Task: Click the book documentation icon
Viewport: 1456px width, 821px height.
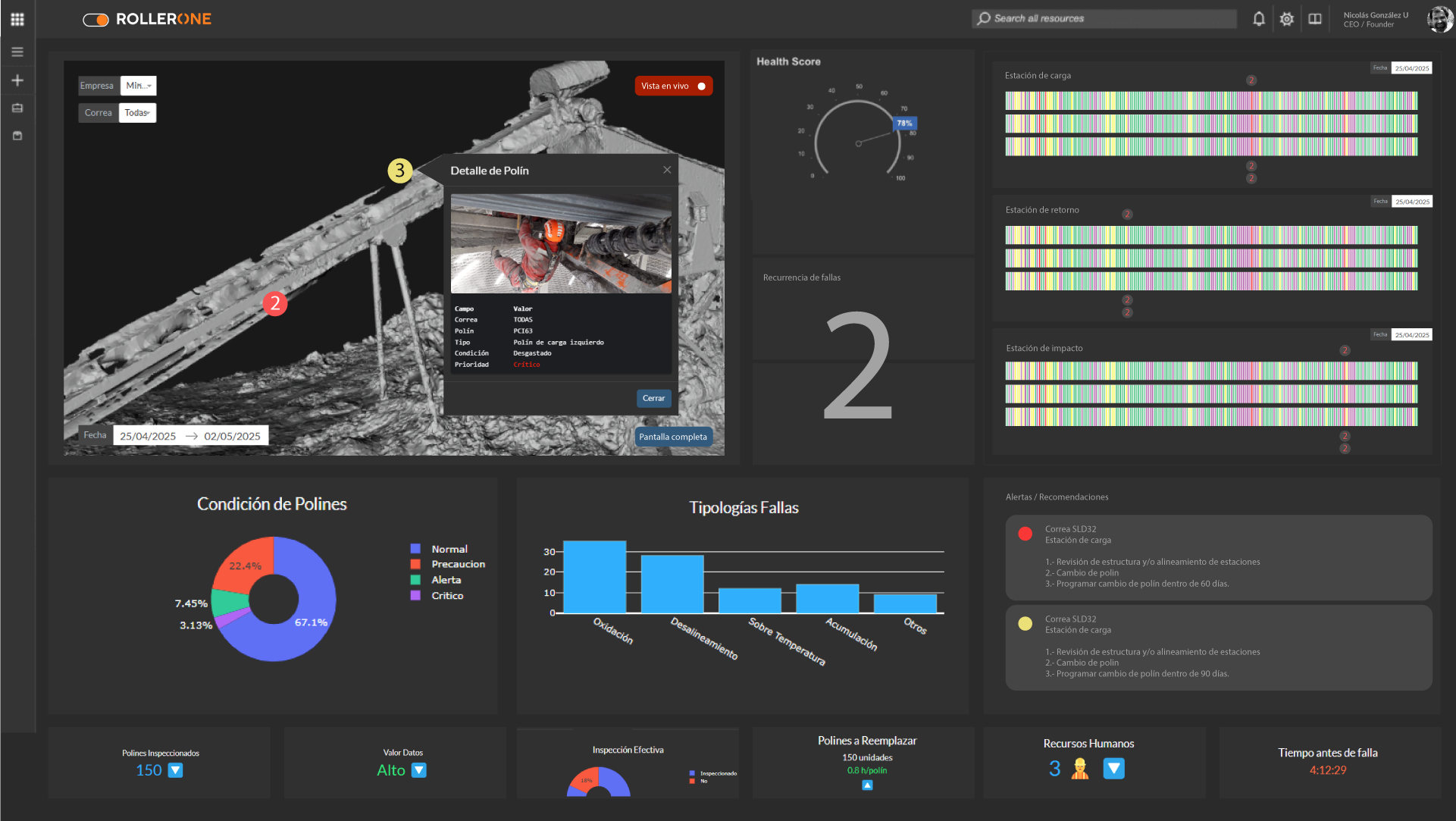Action: (1314, 19)
